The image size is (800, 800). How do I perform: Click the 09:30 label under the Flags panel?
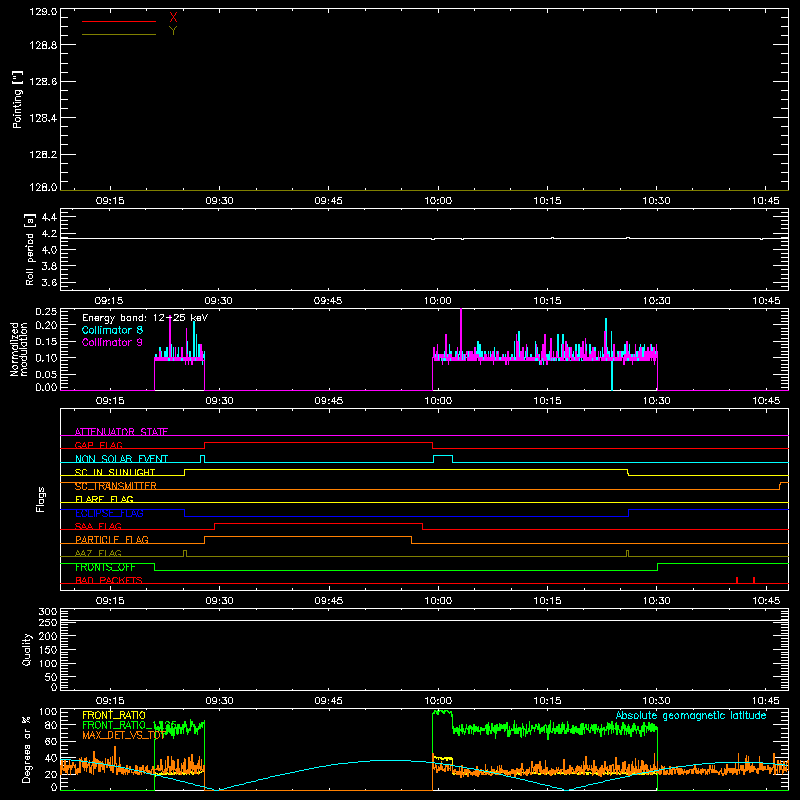pyautogui.click(x=219, y=601)
